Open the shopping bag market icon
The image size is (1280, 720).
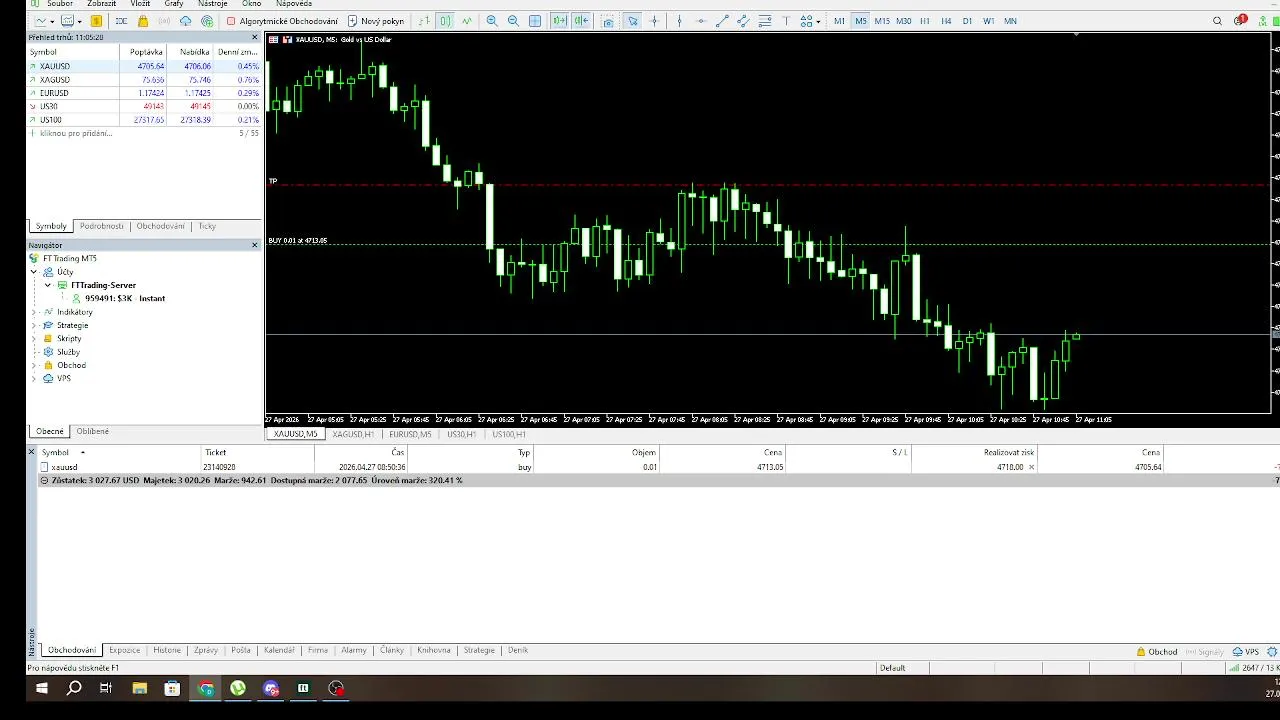(143, 21)
